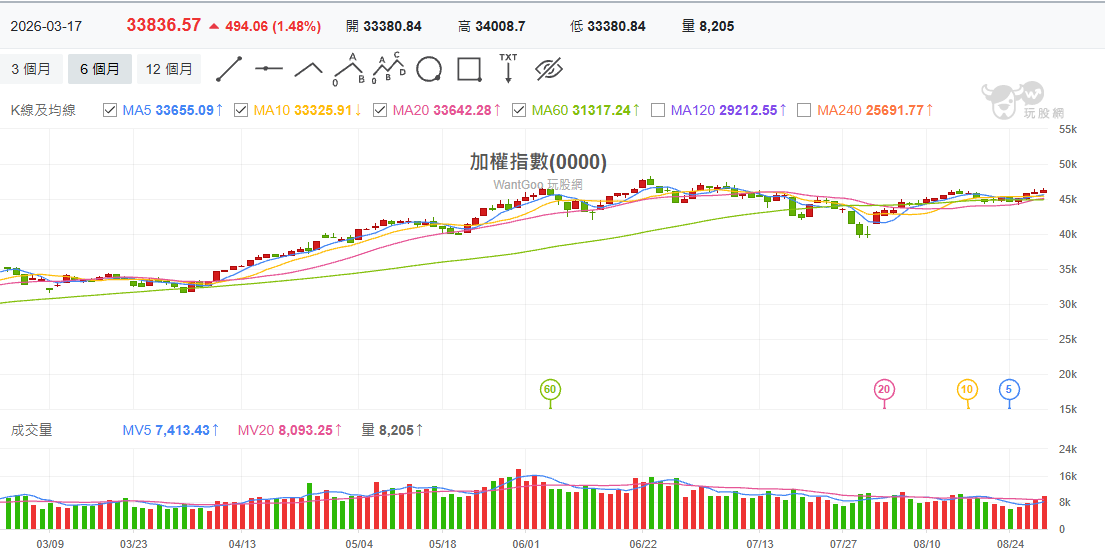Switch to the 3 個月 range tab
Screen dimensions: 1105x554
31,69
